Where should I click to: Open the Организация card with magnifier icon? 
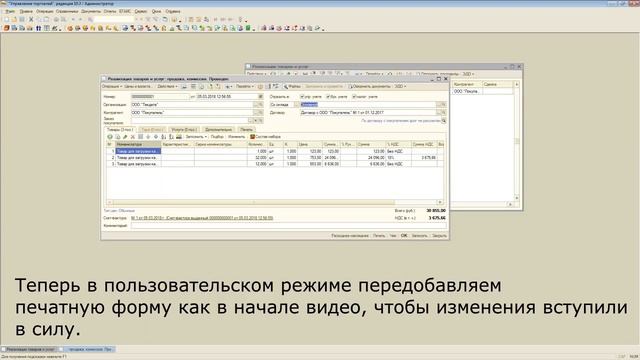[261, 105]
